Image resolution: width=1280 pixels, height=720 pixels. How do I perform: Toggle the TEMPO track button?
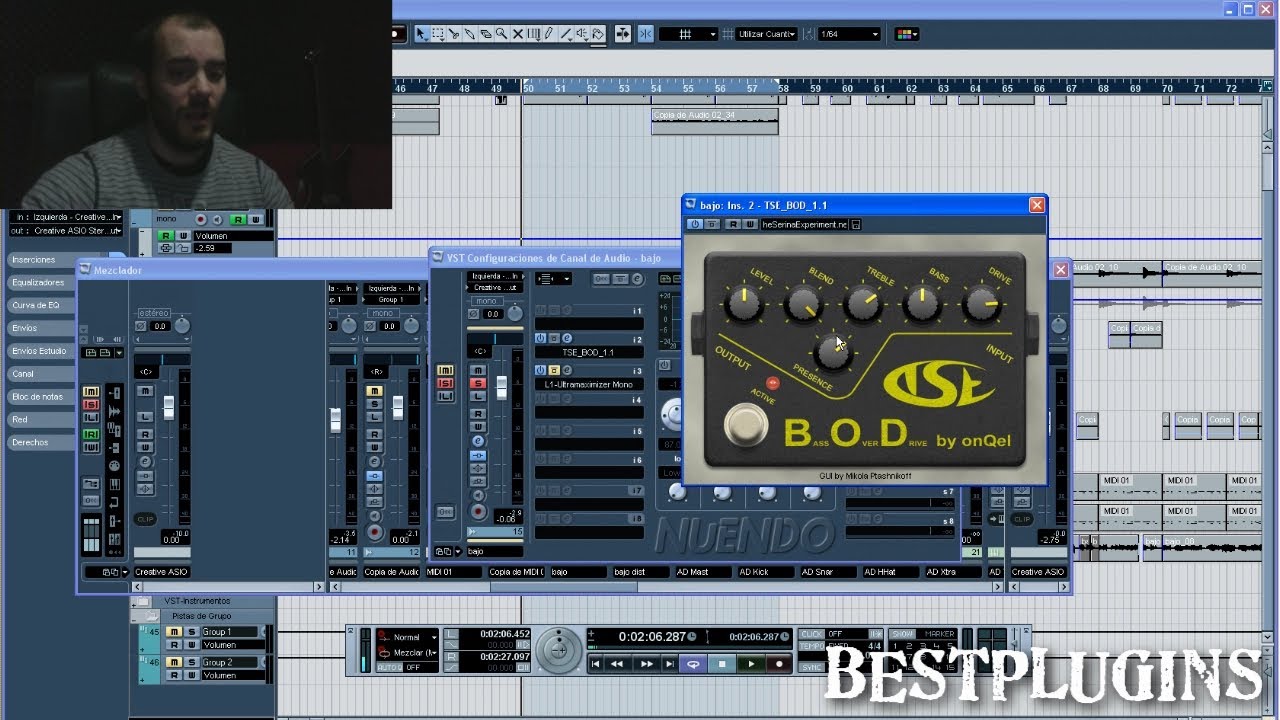[812, 647]
